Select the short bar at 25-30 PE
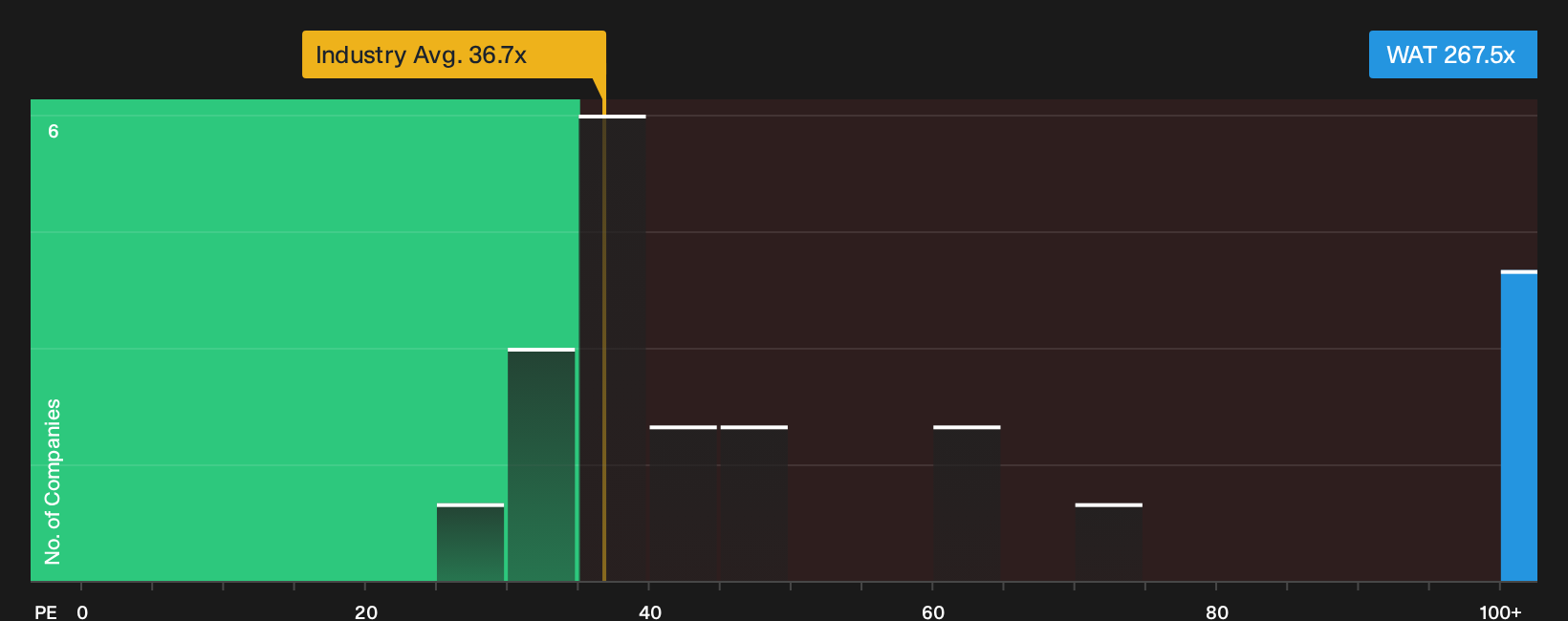Viewport: 1568px width, 621px height. coord(470,543)
